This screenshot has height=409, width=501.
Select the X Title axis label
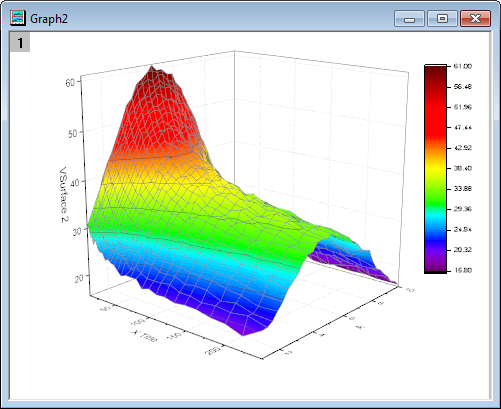coord(144,336)
